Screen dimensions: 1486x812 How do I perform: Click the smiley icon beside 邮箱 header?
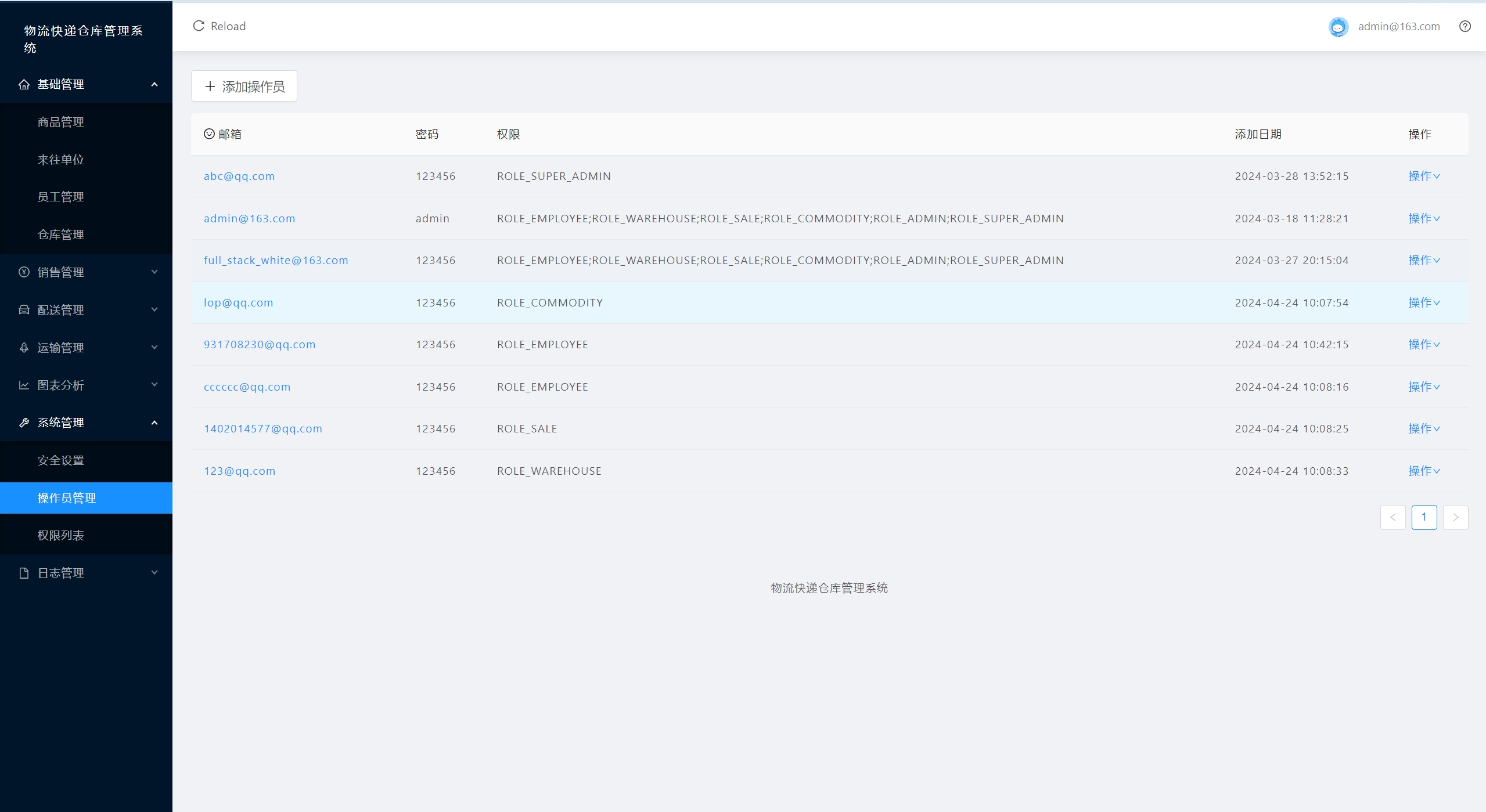coord(209,134)
